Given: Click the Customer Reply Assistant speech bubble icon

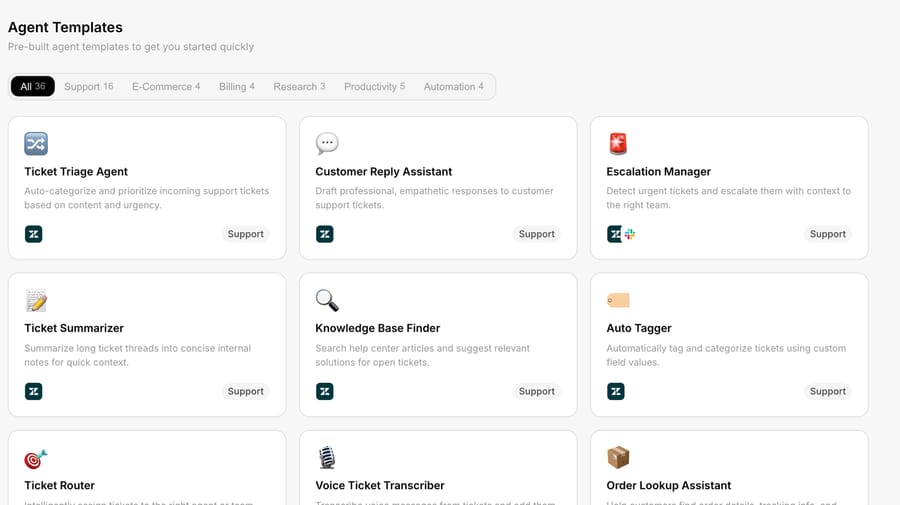Looking at the screenshot, I should point(327,143).
